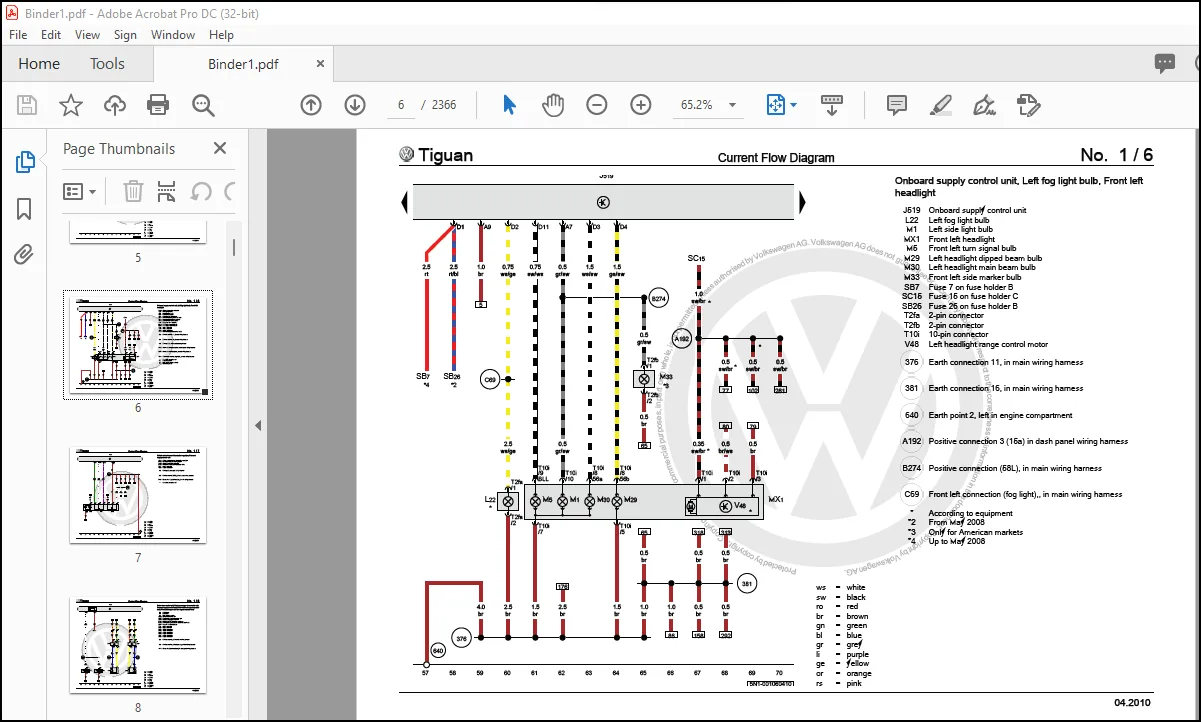This screenshot has height=722, width=1201.
Task: Click 'Only for American markets' note
Action: [x=975, y=532]
